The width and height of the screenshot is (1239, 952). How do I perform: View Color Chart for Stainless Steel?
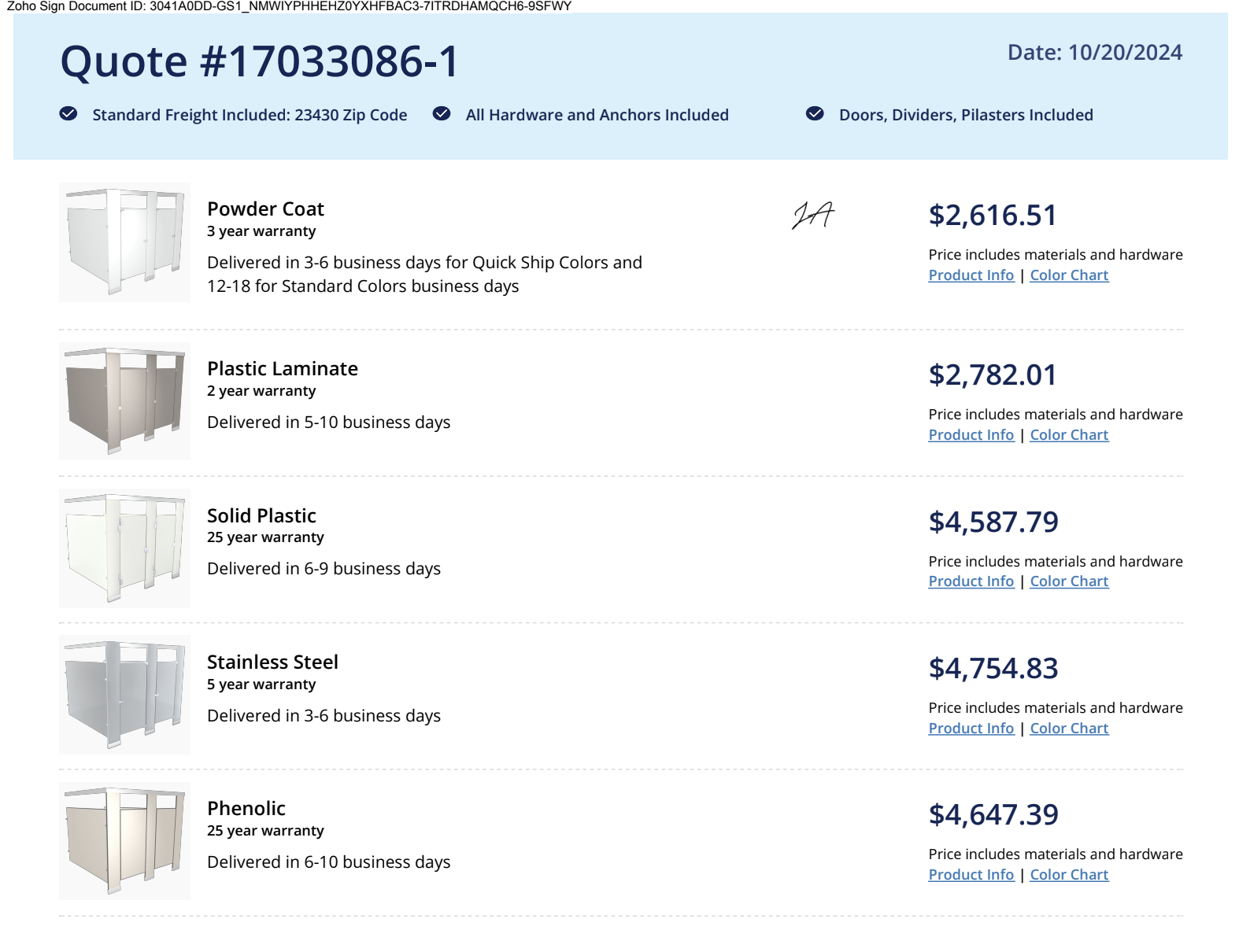coord(1069,729)
